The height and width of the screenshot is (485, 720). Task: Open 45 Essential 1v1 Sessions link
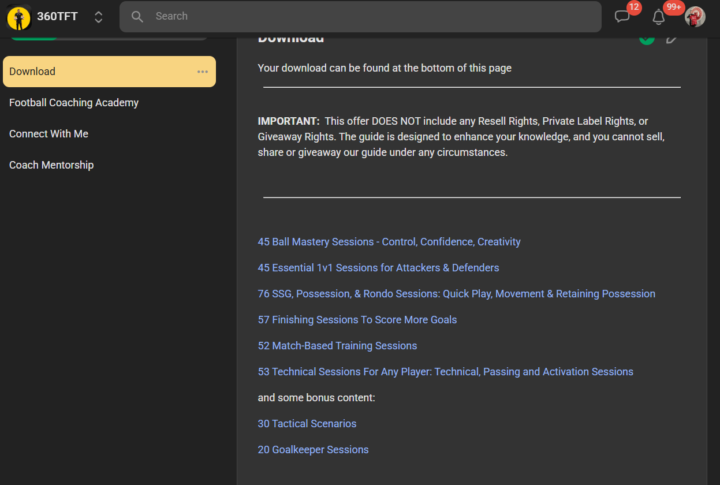378,268
